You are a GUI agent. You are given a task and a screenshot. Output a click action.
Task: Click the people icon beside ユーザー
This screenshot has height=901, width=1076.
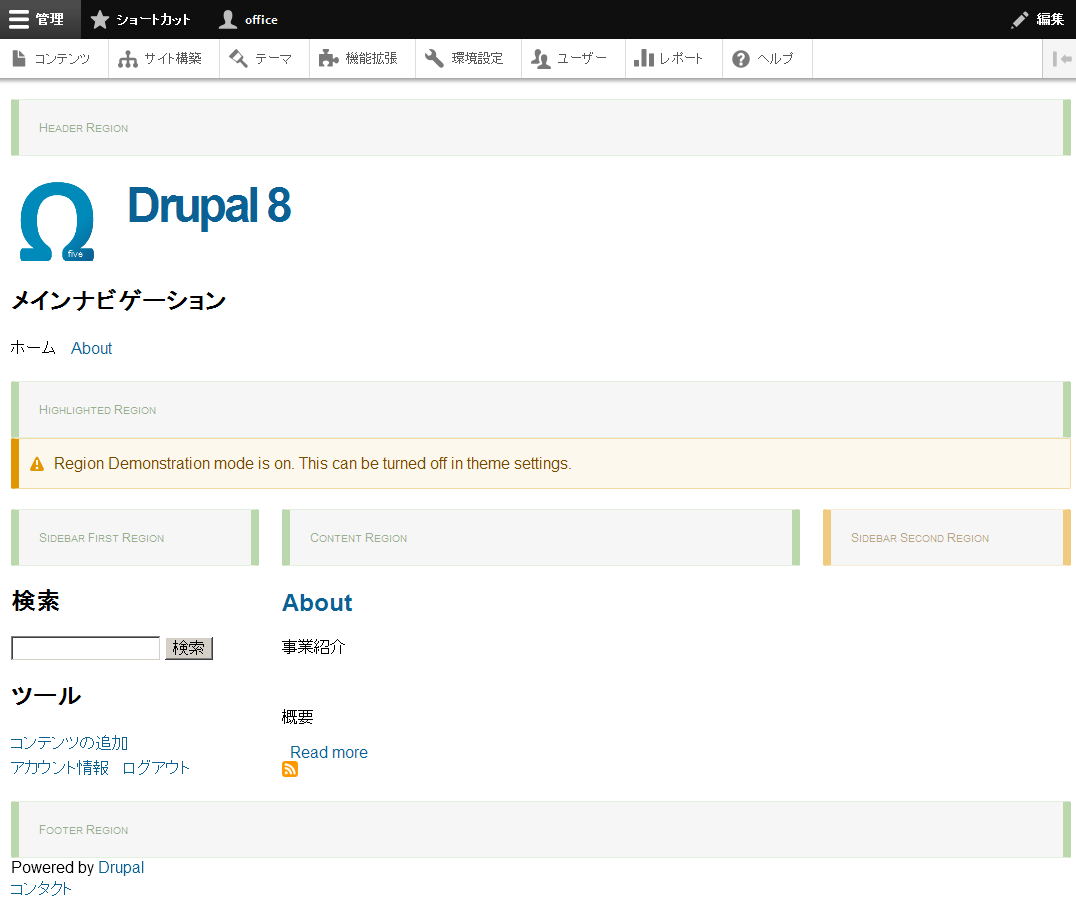coord(541,59)
